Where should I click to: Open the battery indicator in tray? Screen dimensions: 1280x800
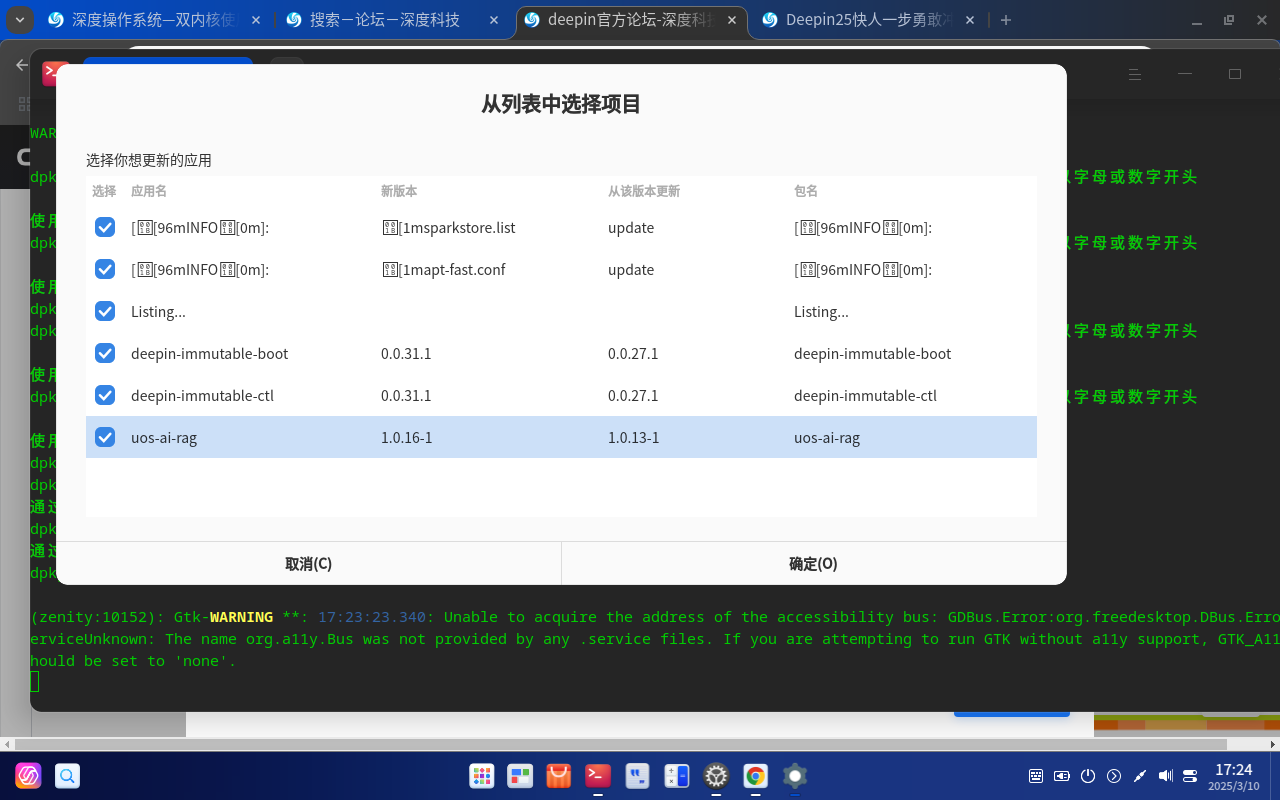1062,776
